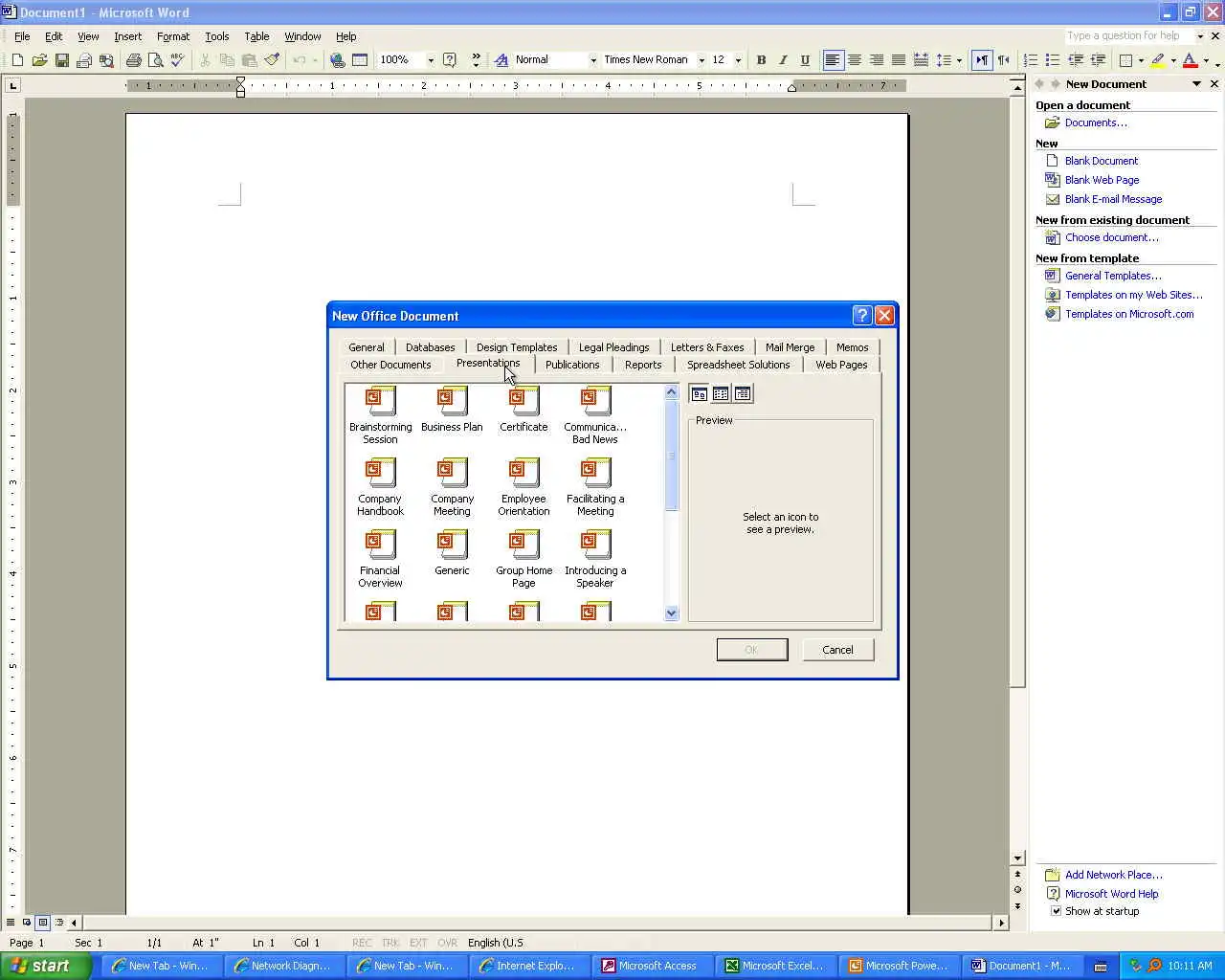Open the Blank Web Page link
Viewport: 1225px width, 980px height.
click(x=1102, y=180)
